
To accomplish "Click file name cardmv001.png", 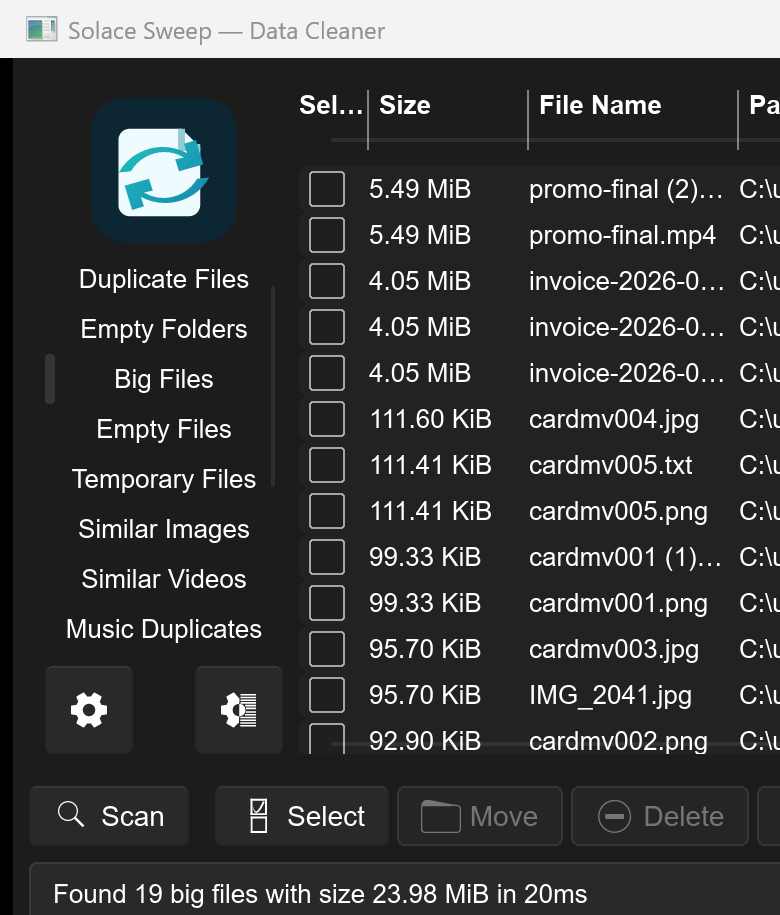I will 618,603.
